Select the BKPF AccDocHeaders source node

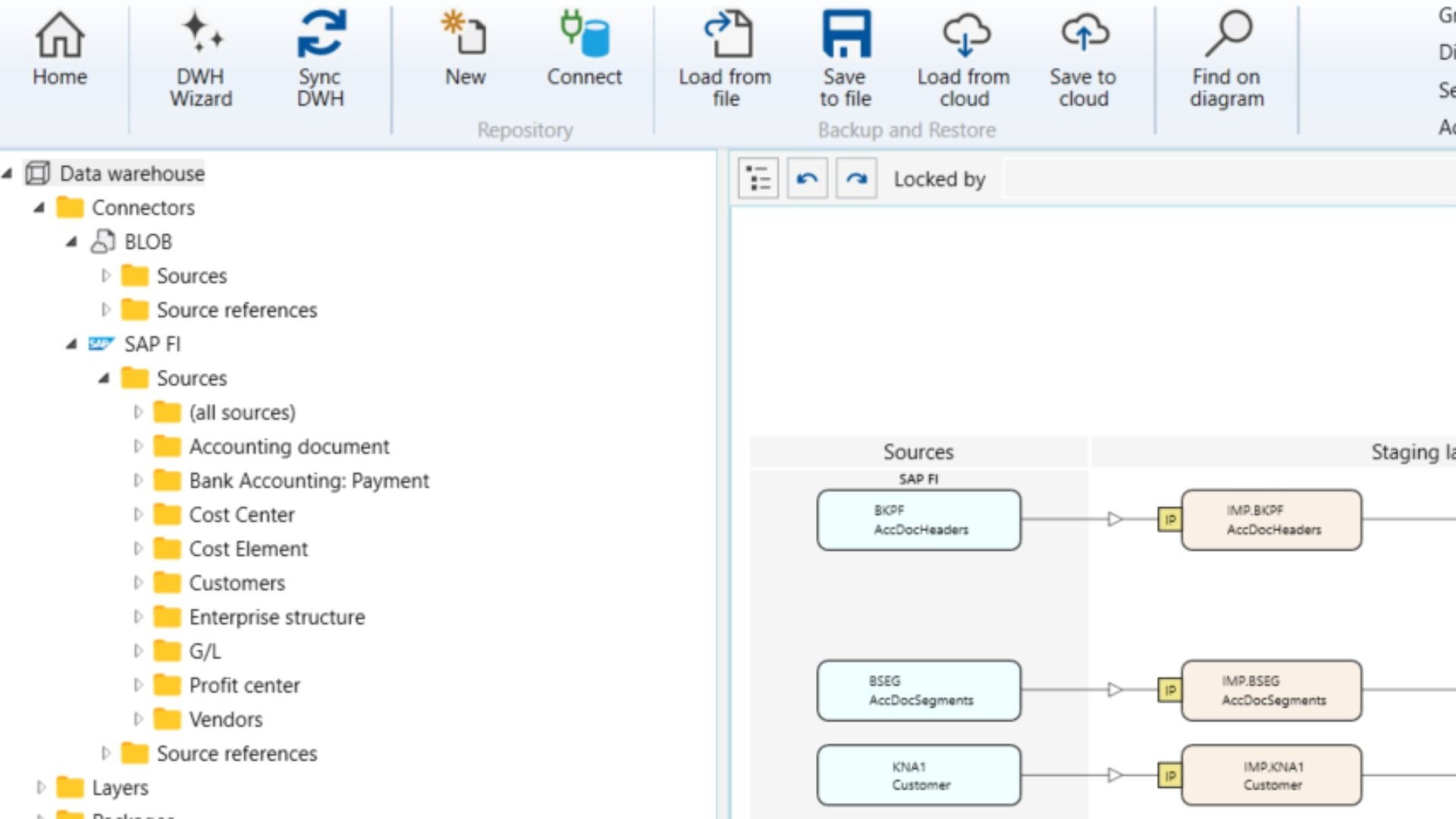pos(918,519)
